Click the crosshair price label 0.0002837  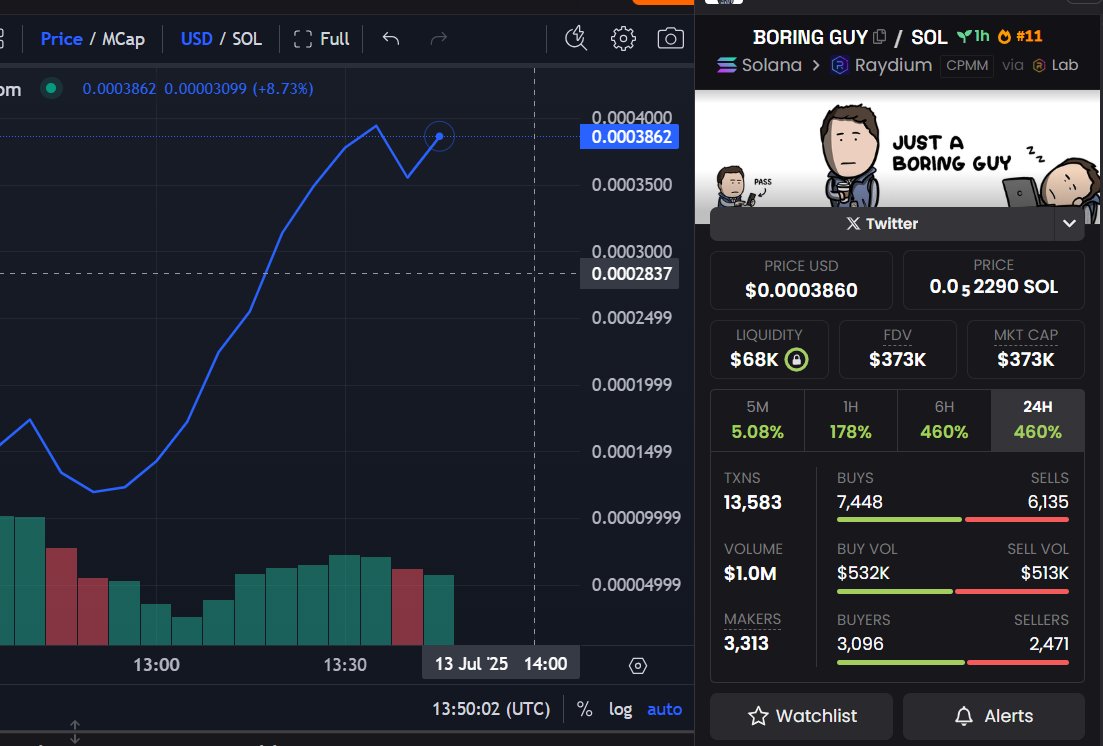(630, 274)
